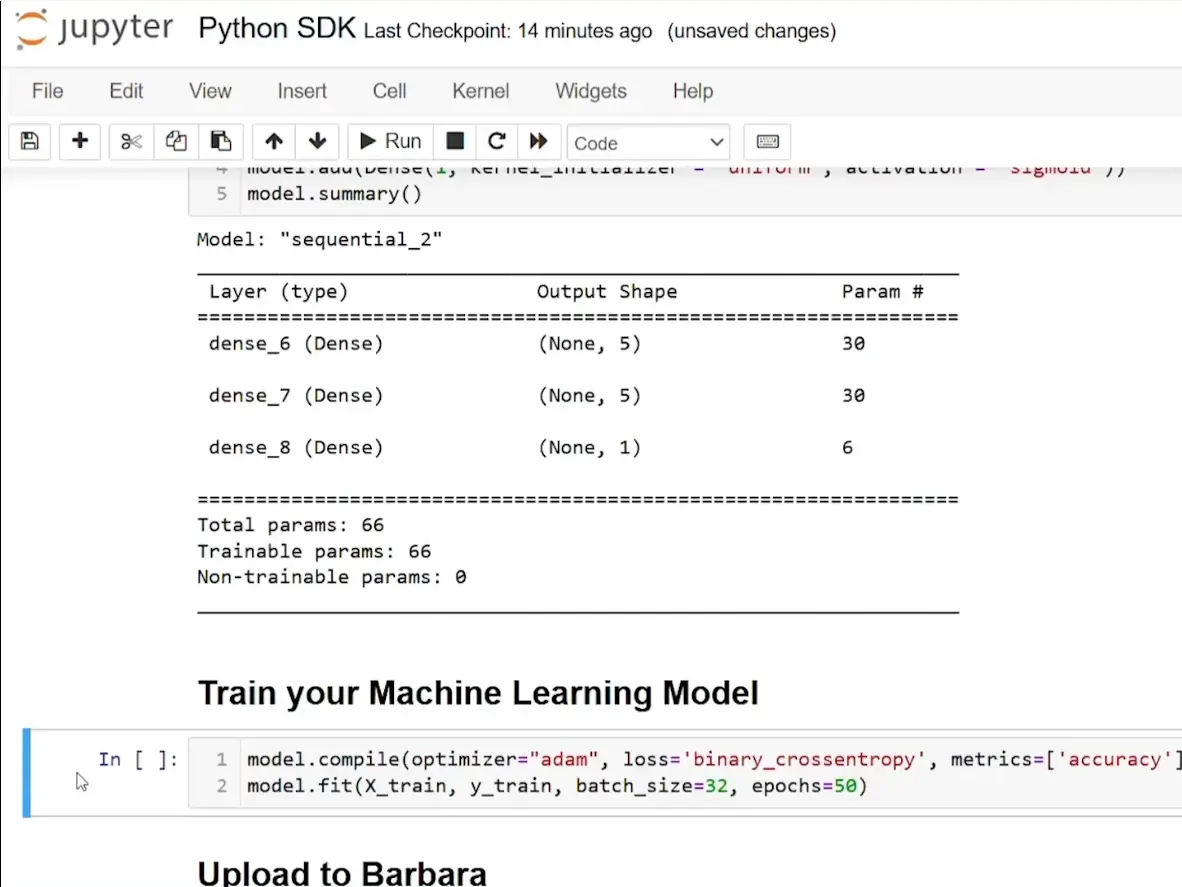This screenshot has width=1182, height=887.
Task: Move selected cell up arrow
Action: [274, 142]
